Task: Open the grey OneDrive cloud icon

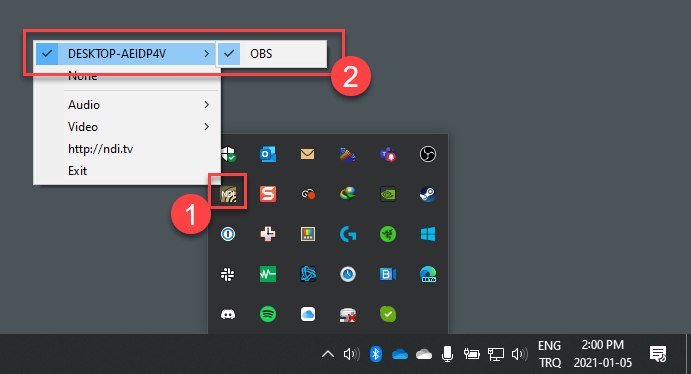Action: (424, 354)
